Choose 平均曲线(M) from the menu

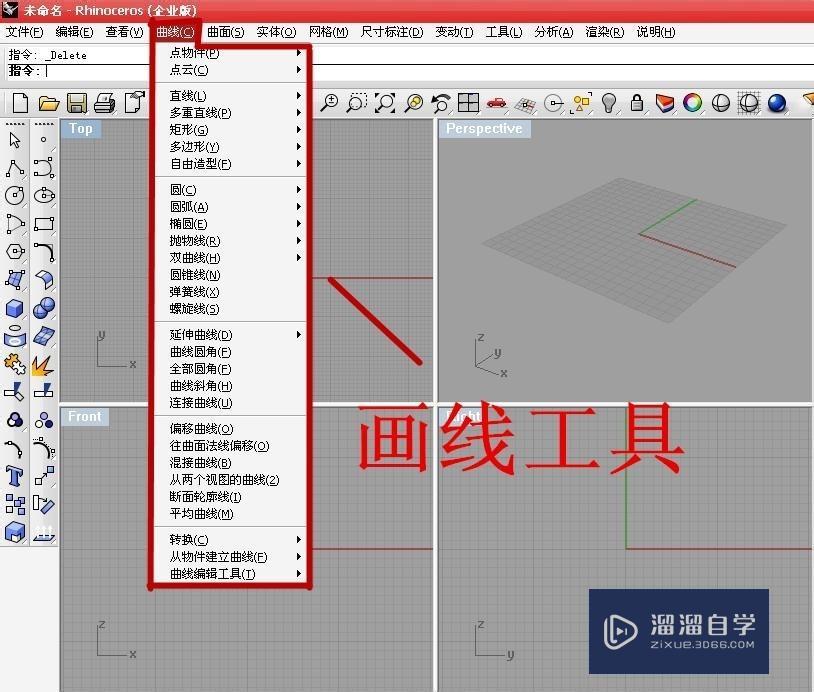tap(230, 514)
